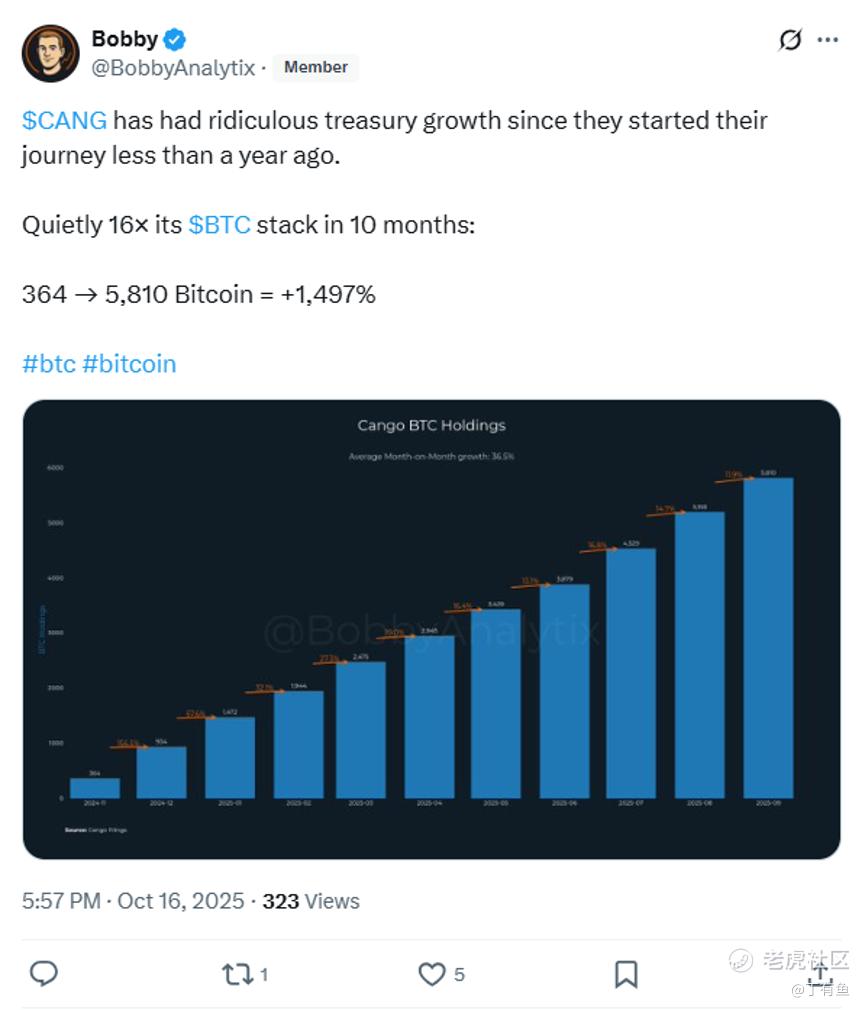Image resolution: width=866 pixels, height=1010 pixels.
Task: Reply to the tweet via comment icon
Action: [43, 973]
